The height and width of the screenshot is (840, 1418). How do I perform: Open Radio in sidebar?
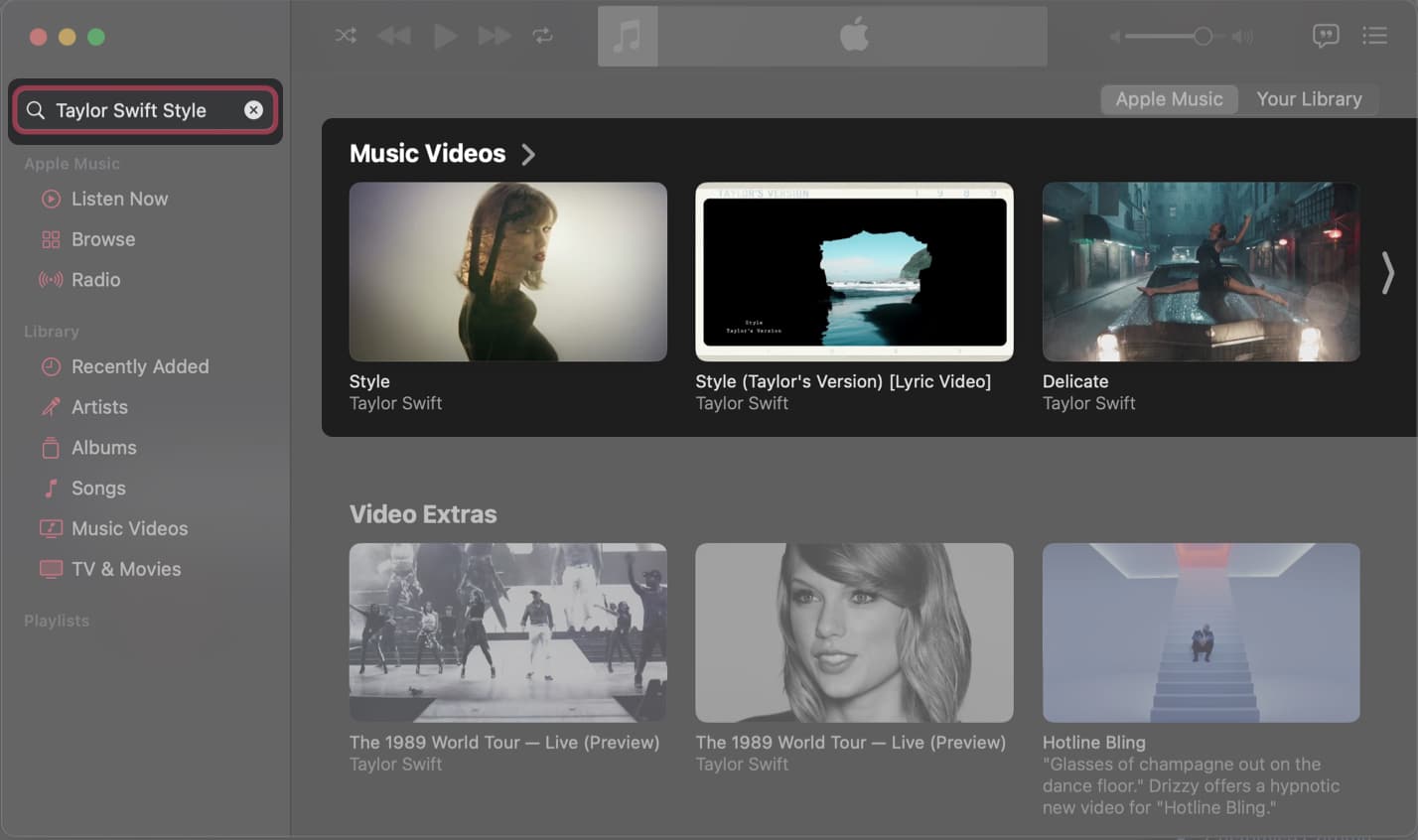click(95, 280)
